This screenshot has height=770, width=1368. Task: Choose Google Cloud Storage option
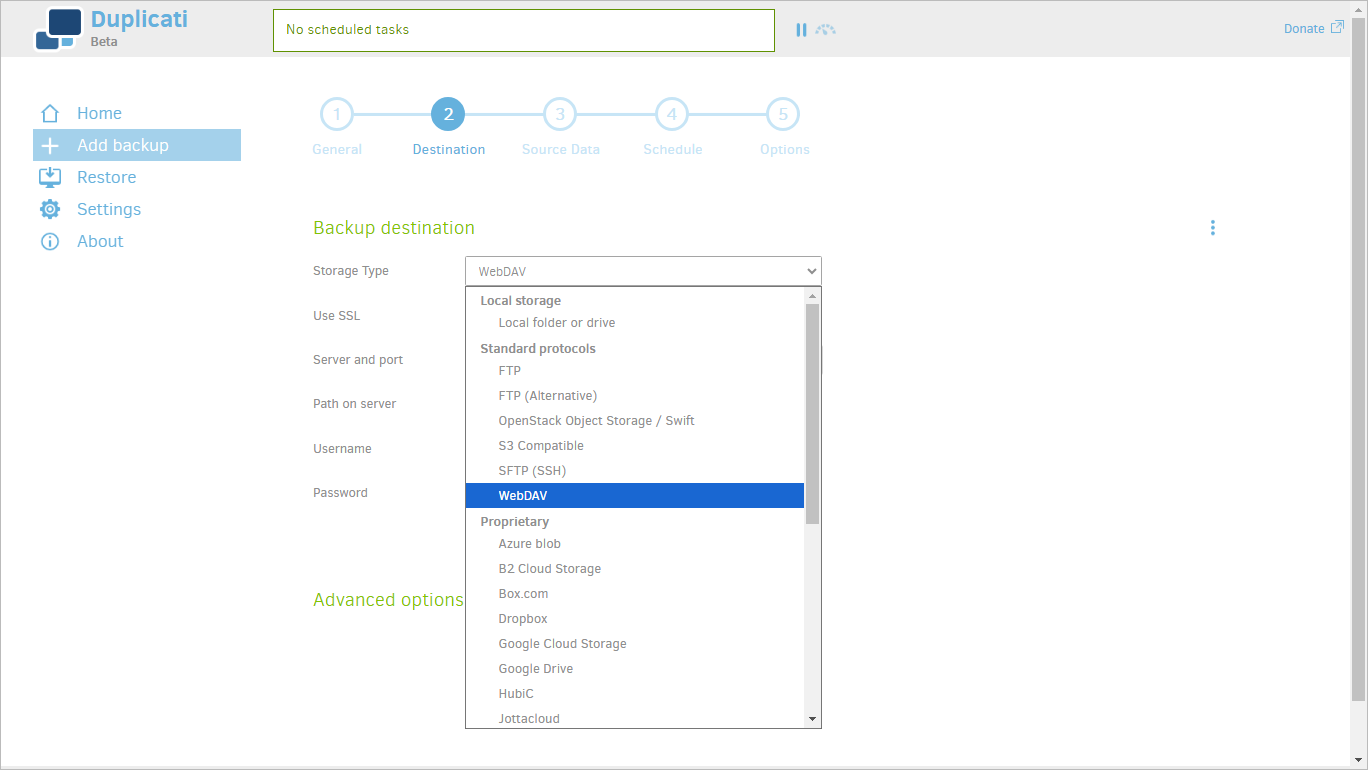[x=635, y=644]
